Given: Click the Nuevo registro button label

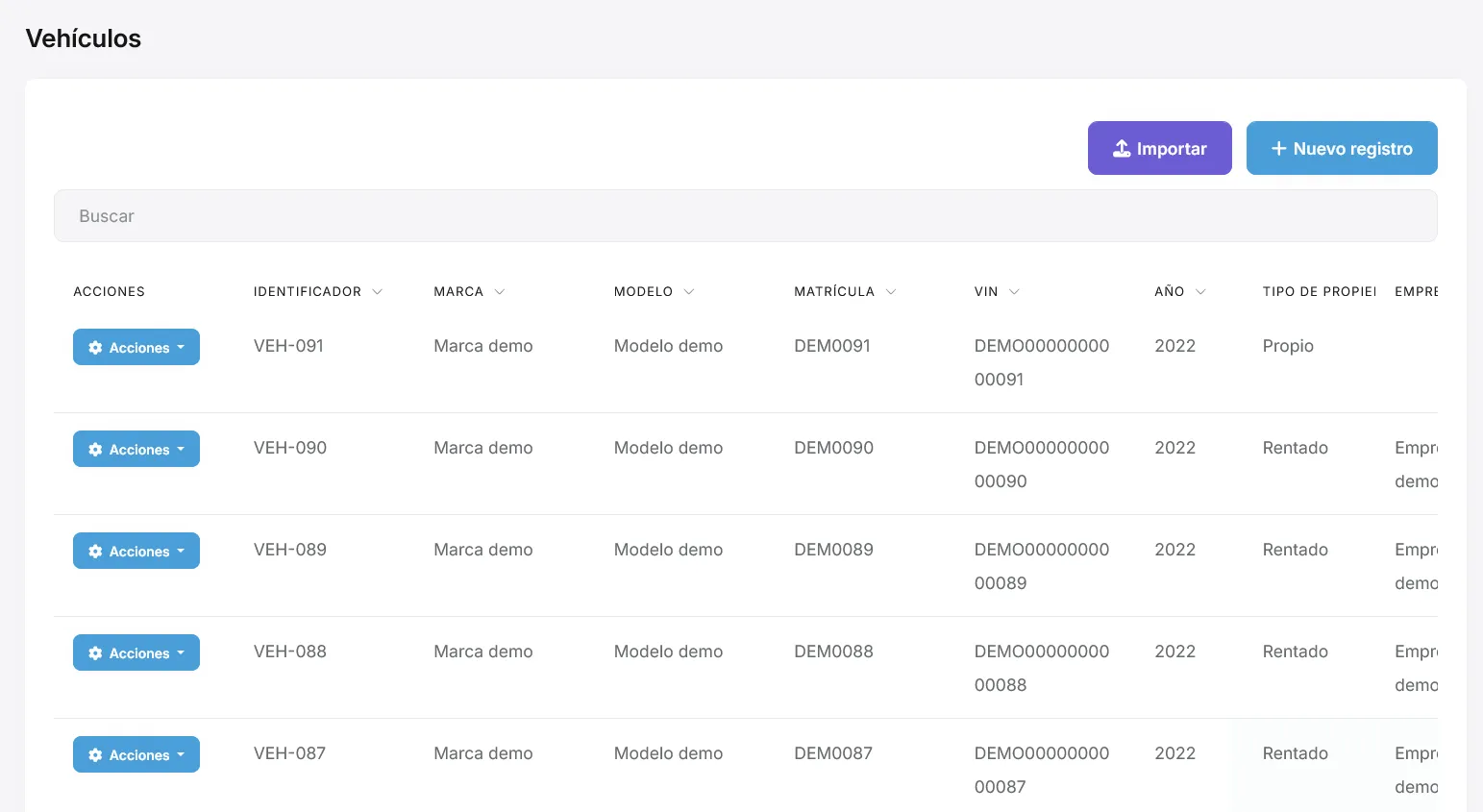Looking at the screenshot, I should 1353,149.
